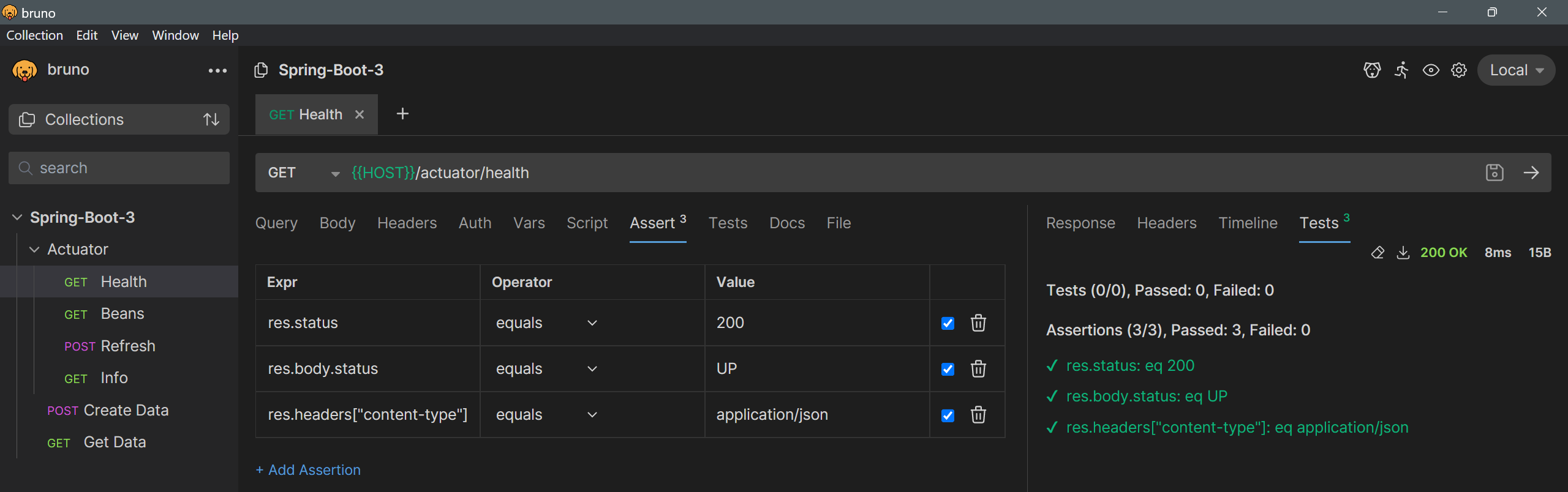Open the collection runner icon
1568x492 pixels.
click(x=1401, y=70)
